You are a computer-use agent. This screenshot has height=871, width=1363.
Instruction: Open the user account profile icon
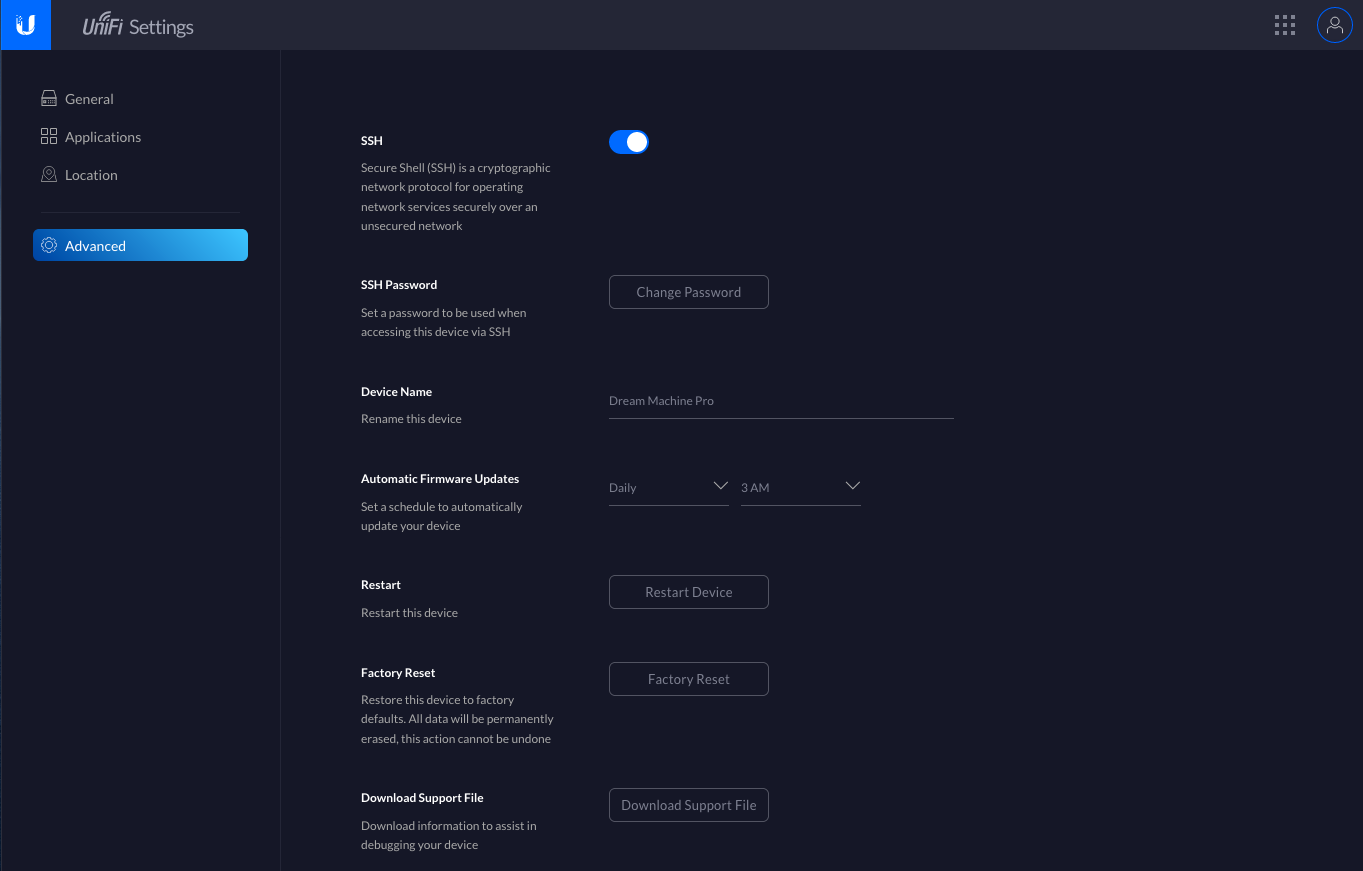coord(1334,26)
